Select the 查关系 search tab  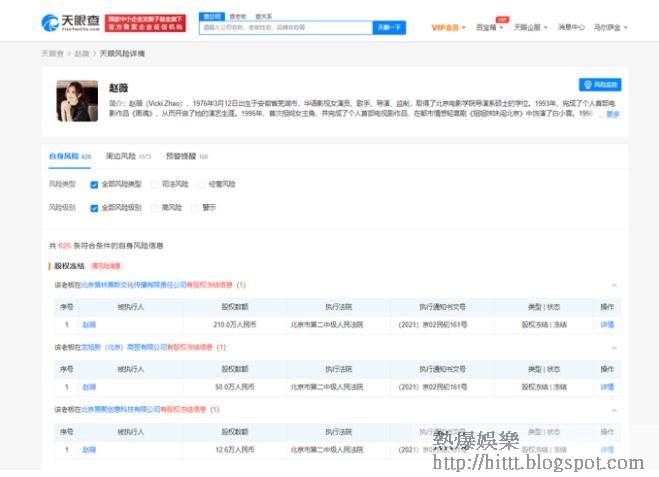point(264,16)
